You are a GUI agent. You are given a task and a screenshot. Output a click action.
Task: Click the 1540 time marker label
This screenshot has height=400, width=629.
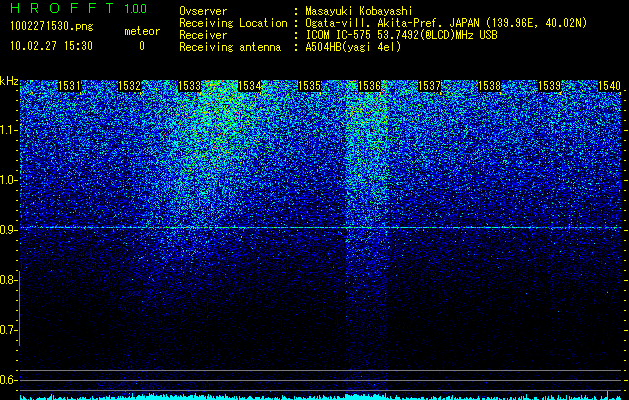click(x=609, y=86)
